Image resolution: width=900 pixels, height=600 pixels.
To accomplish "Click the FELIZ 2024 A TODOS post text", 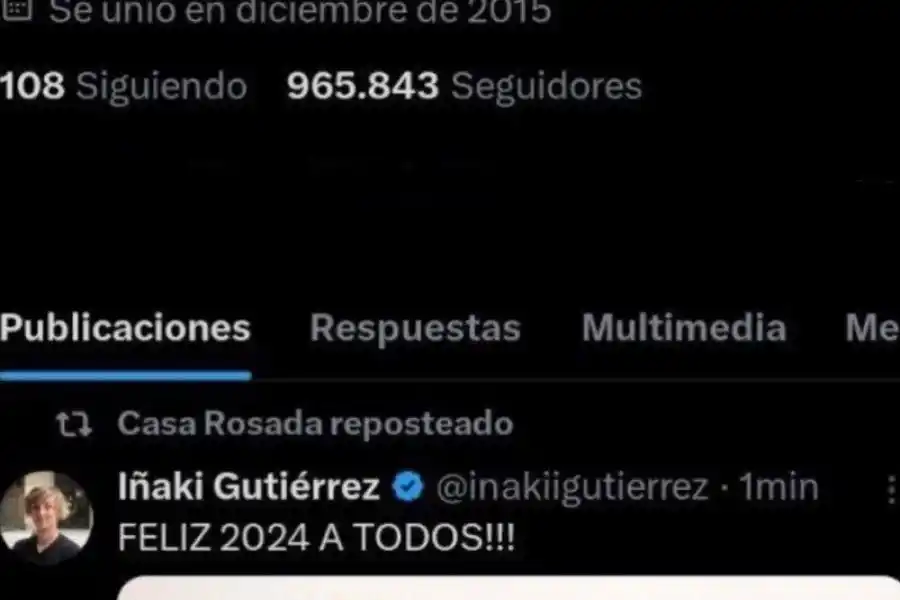I will [x=316, y=537].
